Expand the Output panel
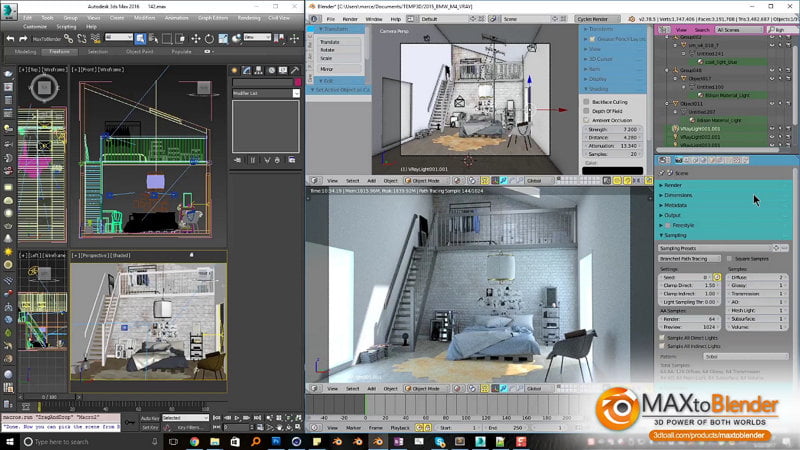The width and height of the screenshot is (800, 450). pyautogui.click(x=724, y=215)
